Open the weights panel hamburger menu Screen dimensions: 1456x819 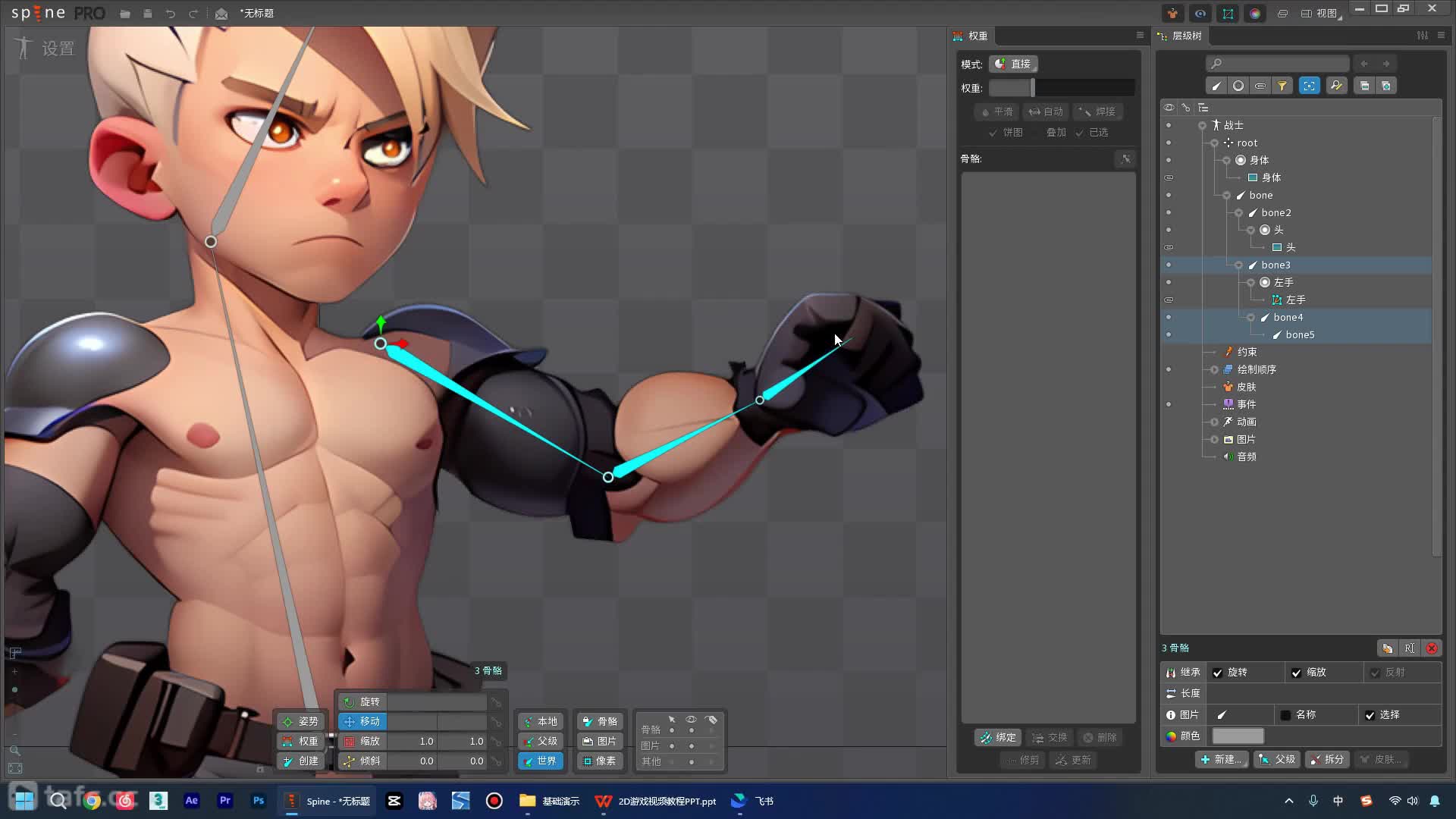tap(1140, 35)
